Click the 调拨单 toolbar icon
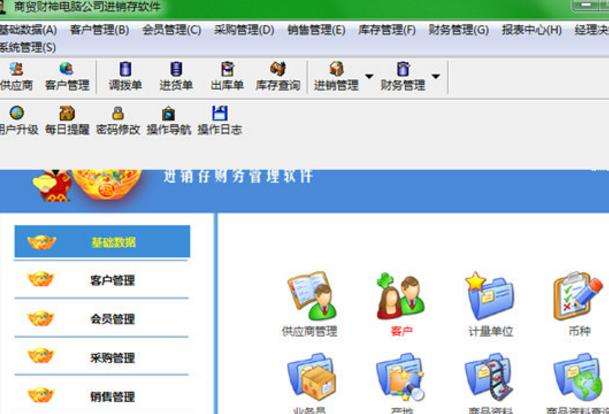Screen dimensions: 609x414 tap(125, 77)
